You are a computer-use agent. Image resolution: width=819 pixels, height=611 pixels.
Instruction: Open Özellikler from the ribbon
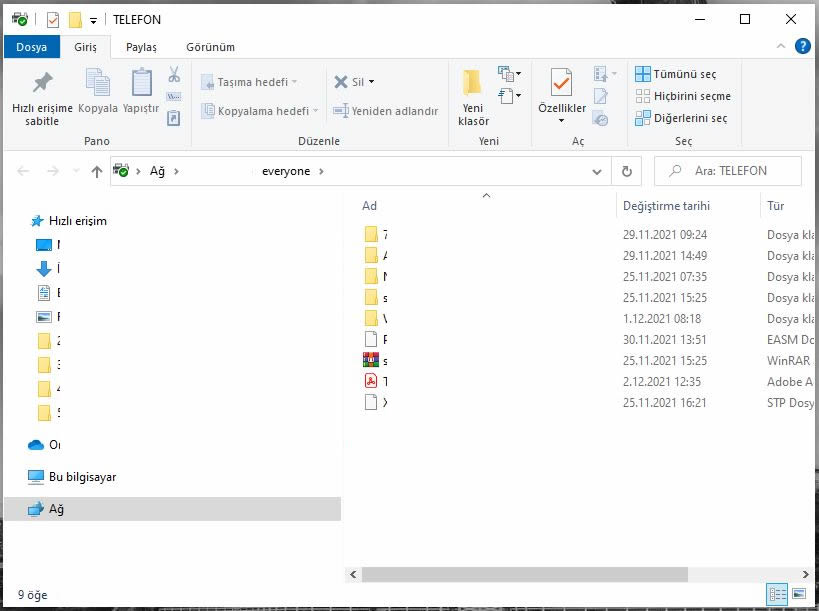(561, 84)
